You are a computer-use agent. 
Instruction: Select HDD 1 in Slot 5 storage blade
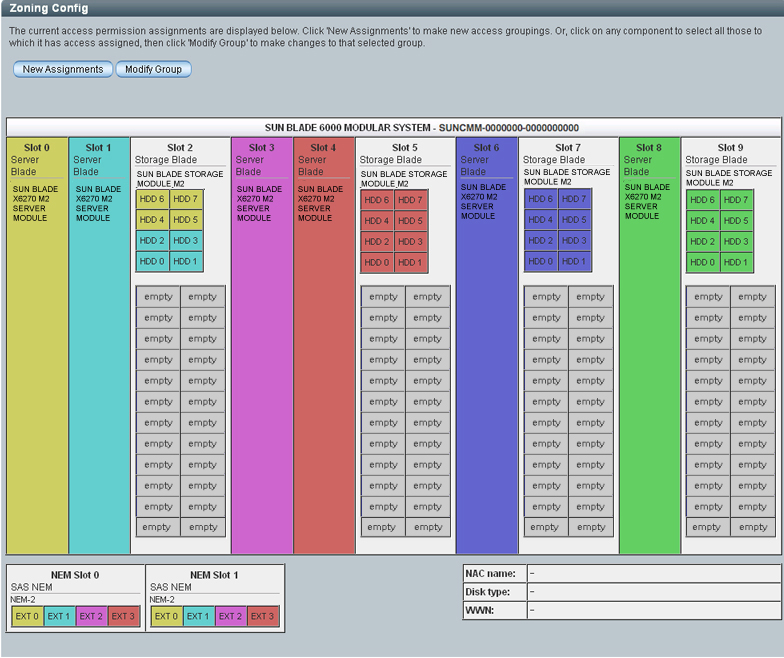tap(410, 262)
